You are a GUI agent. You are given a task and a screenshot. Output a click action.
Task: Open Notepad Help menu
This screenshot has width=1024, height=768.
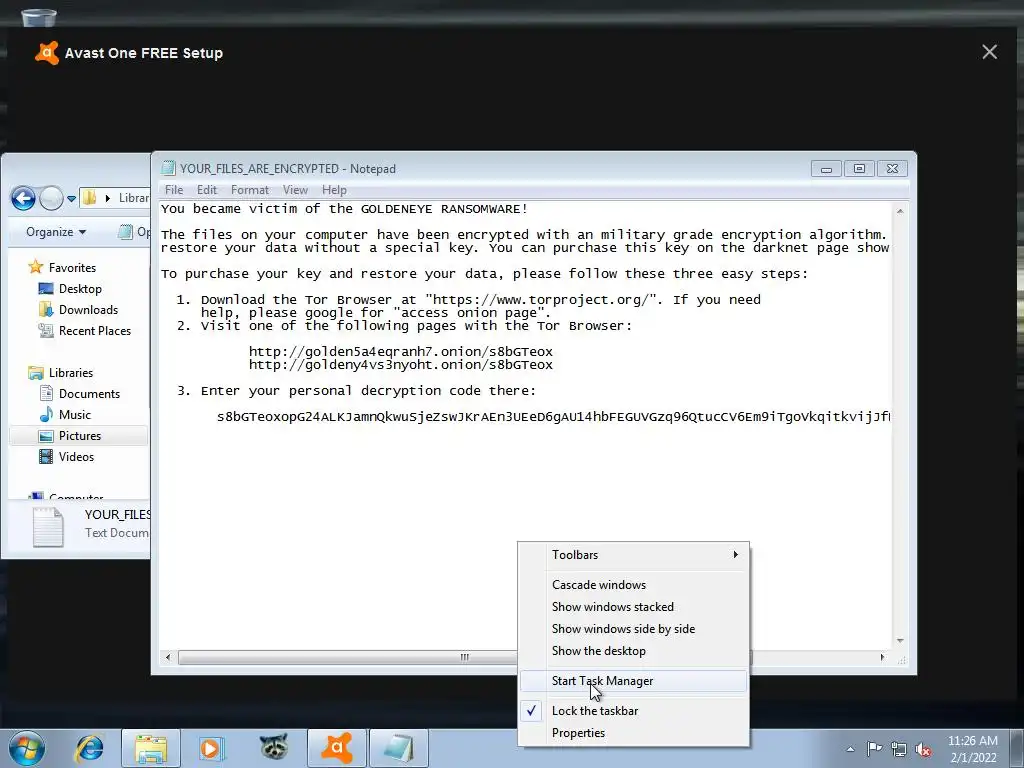pos(334,190)
